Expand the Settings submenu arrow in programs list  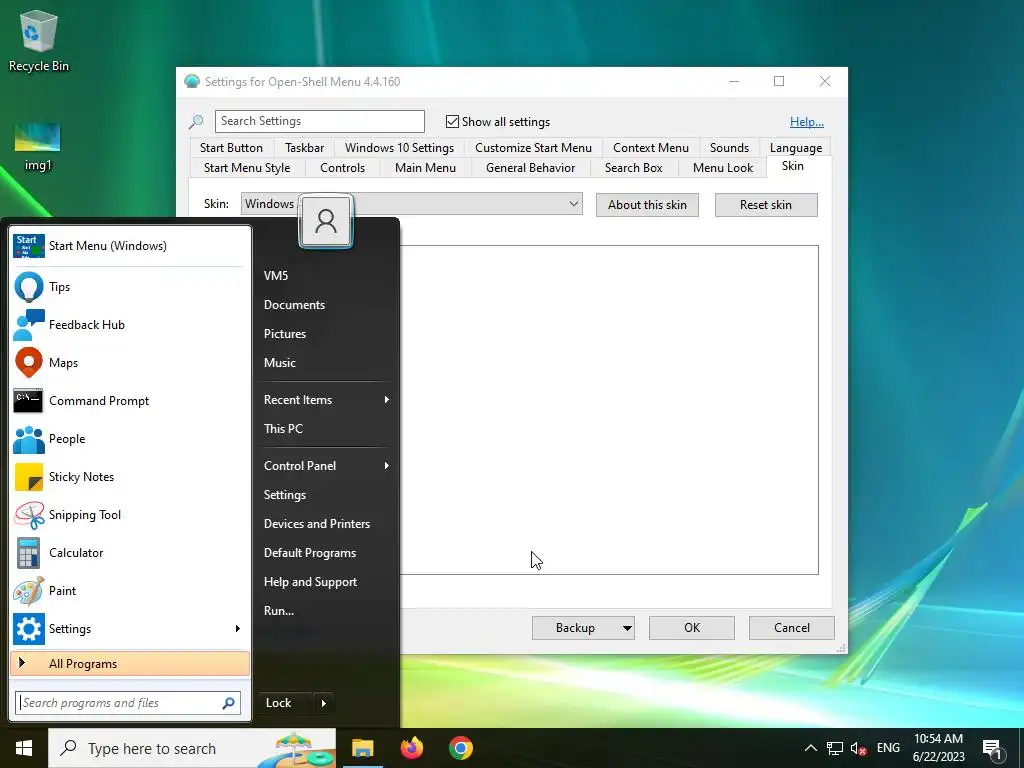[x=238, y=629]
